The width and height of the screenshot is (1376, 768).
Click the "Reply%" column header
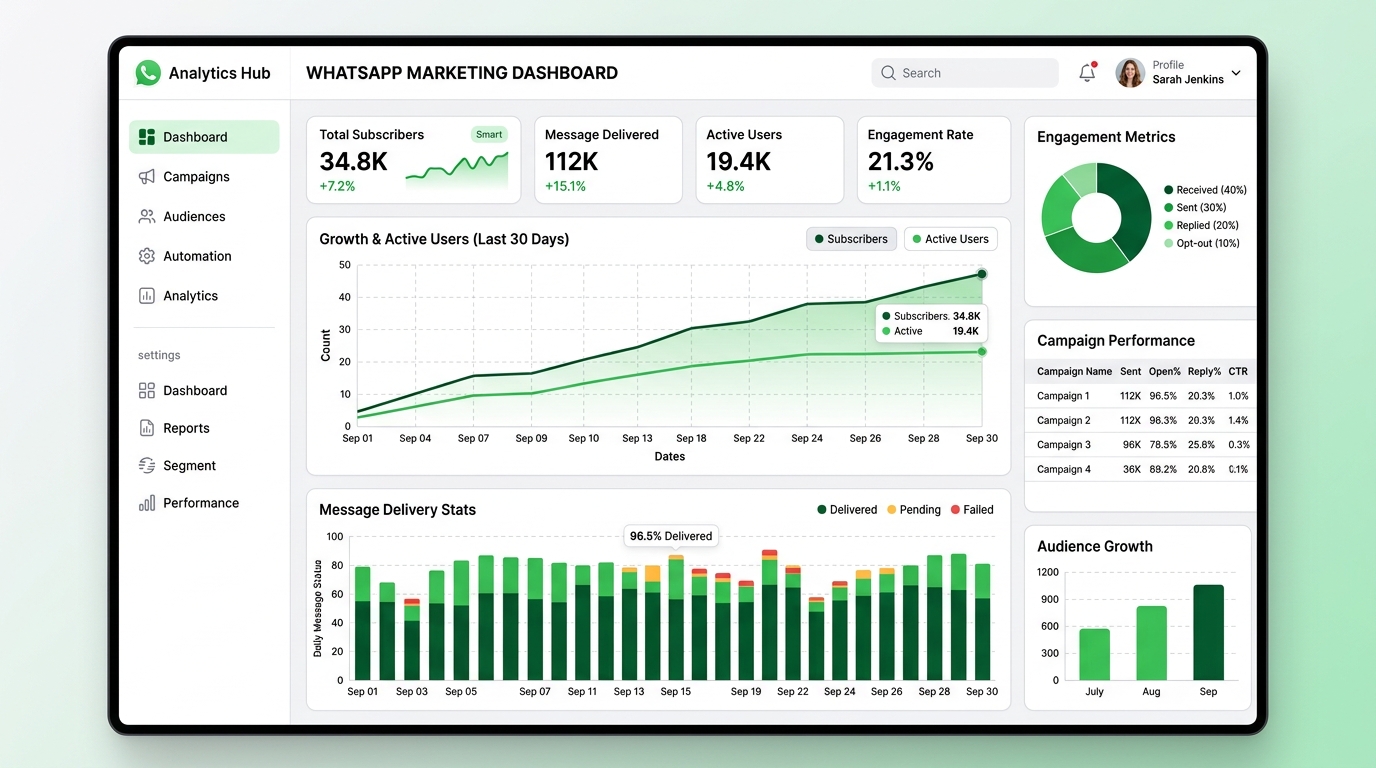[1204, 371]
